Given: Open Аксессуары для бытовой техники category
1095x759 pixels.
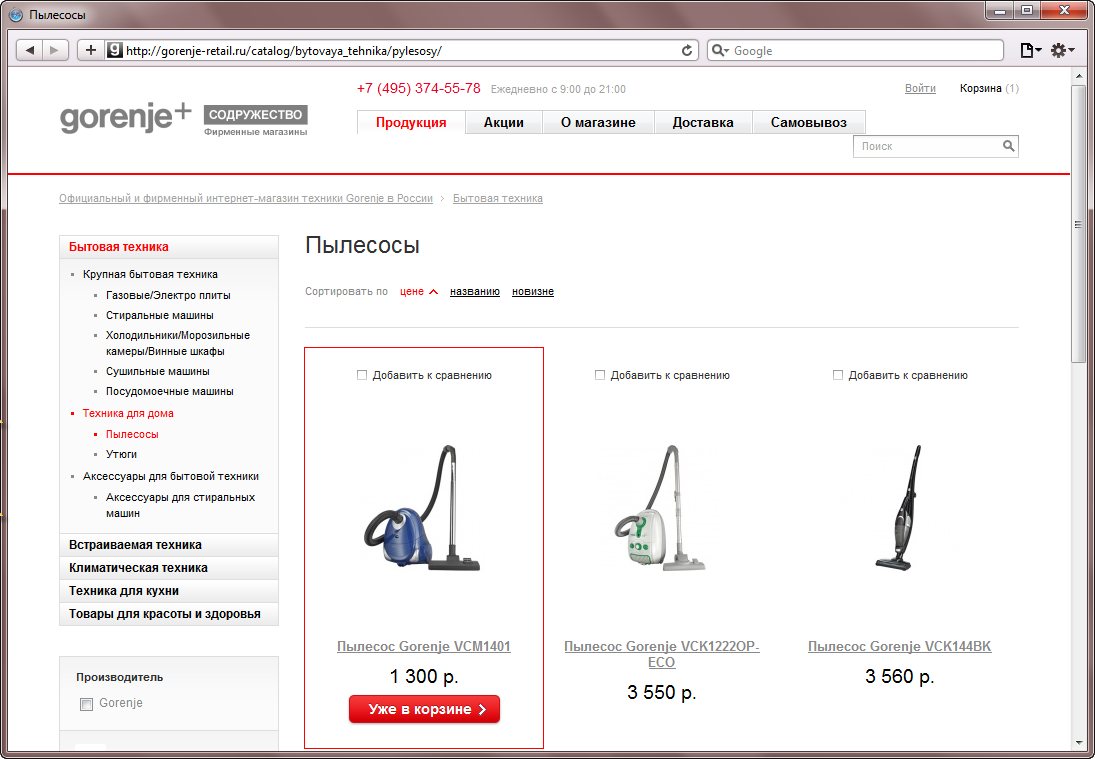Looking at the screenshot, I should tap(170, 476).
